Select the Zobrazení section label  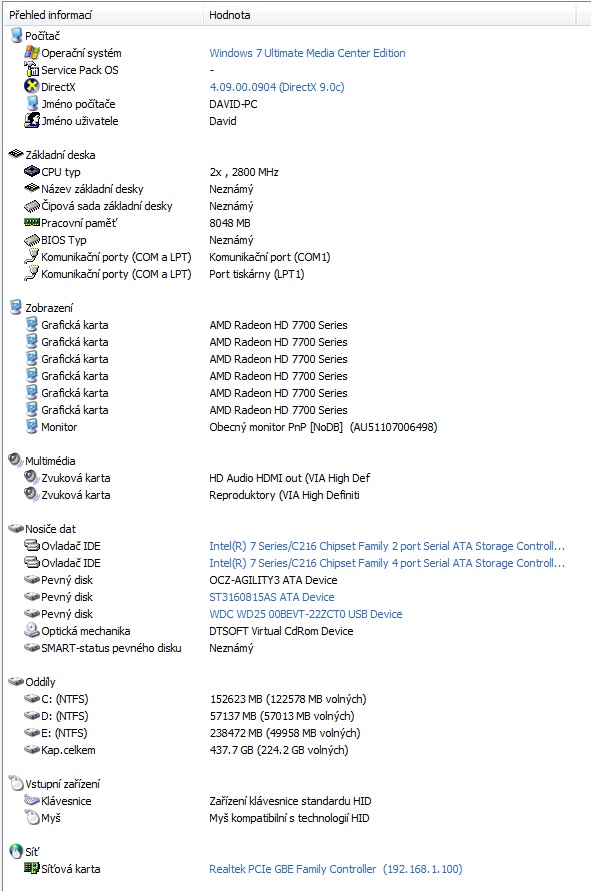pos(49,308)
